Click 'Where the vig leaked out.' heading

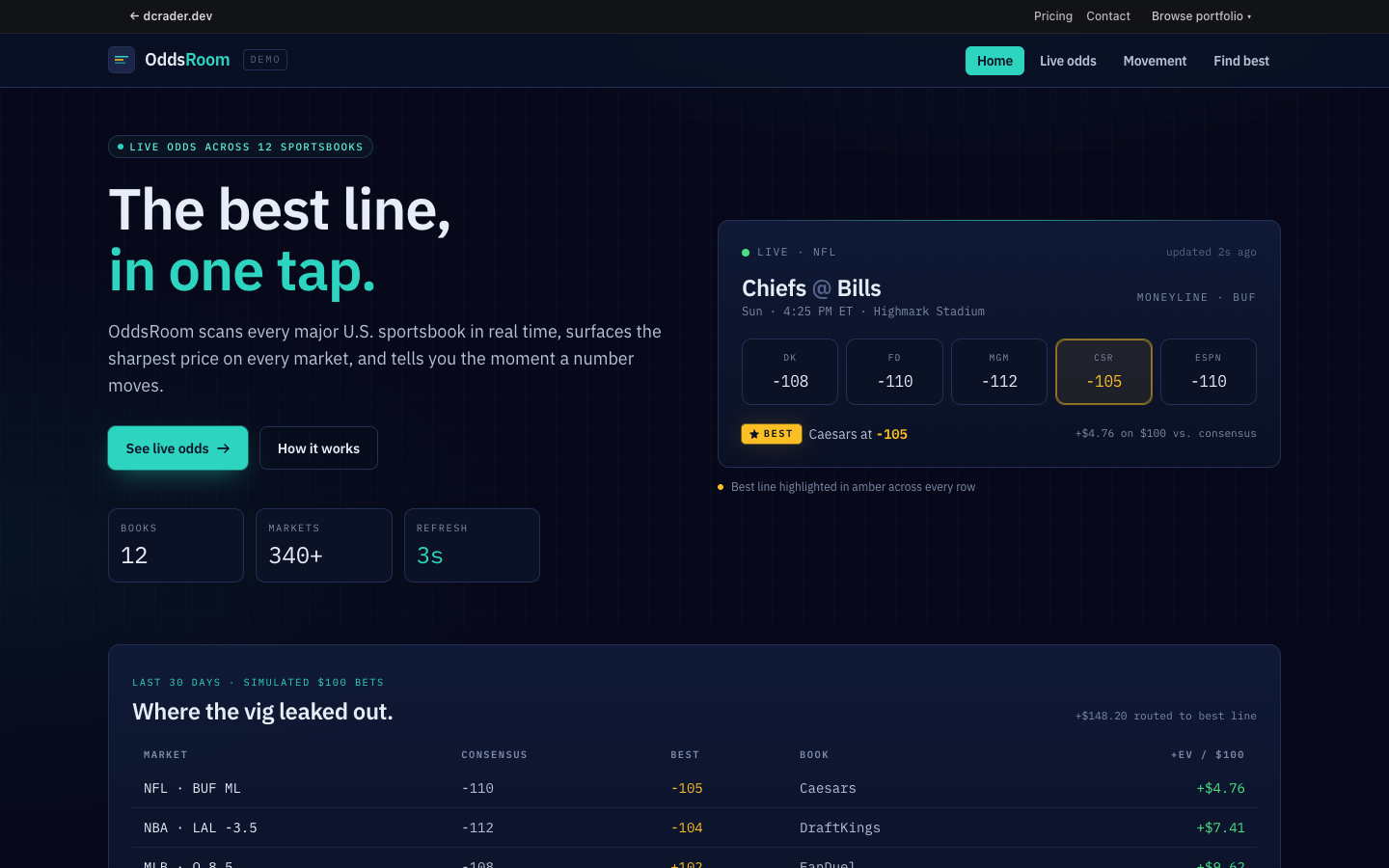(262, 712)
